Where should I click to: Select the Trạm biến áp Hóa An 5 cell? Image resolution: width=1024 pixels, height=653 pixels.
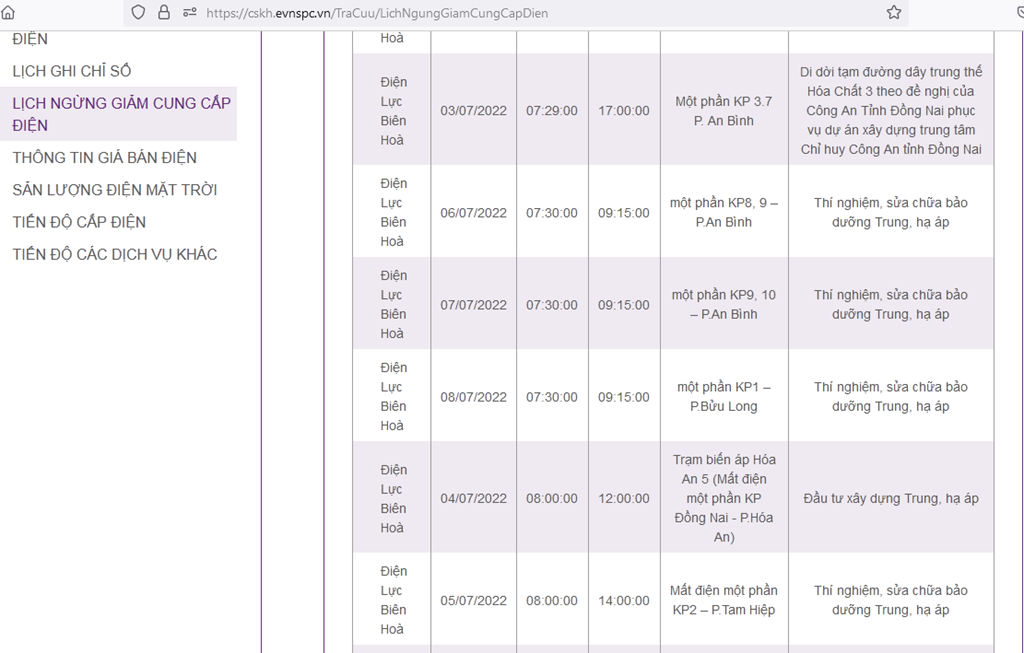[724, 498]
